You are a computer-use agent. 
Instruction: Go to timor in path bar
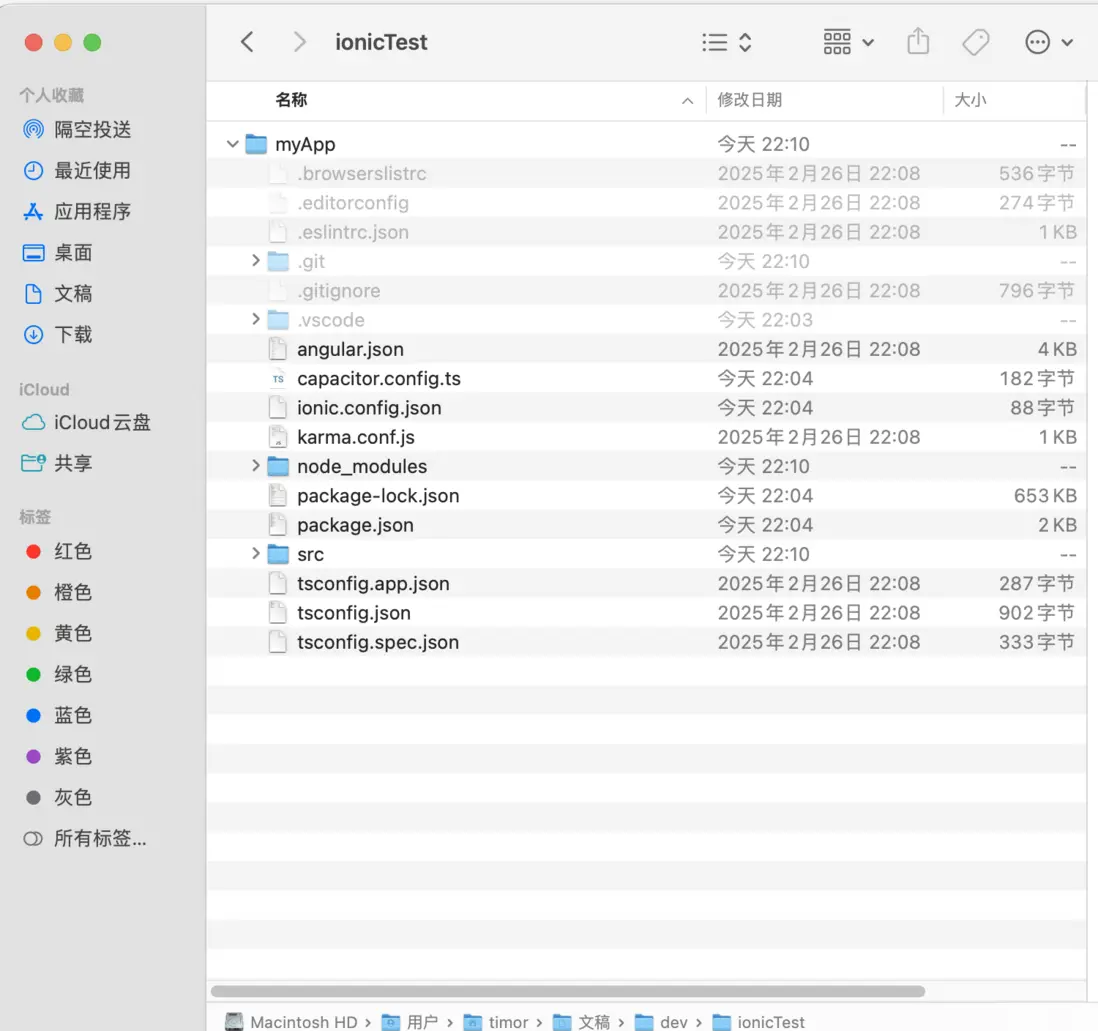tap(496, 1022)
